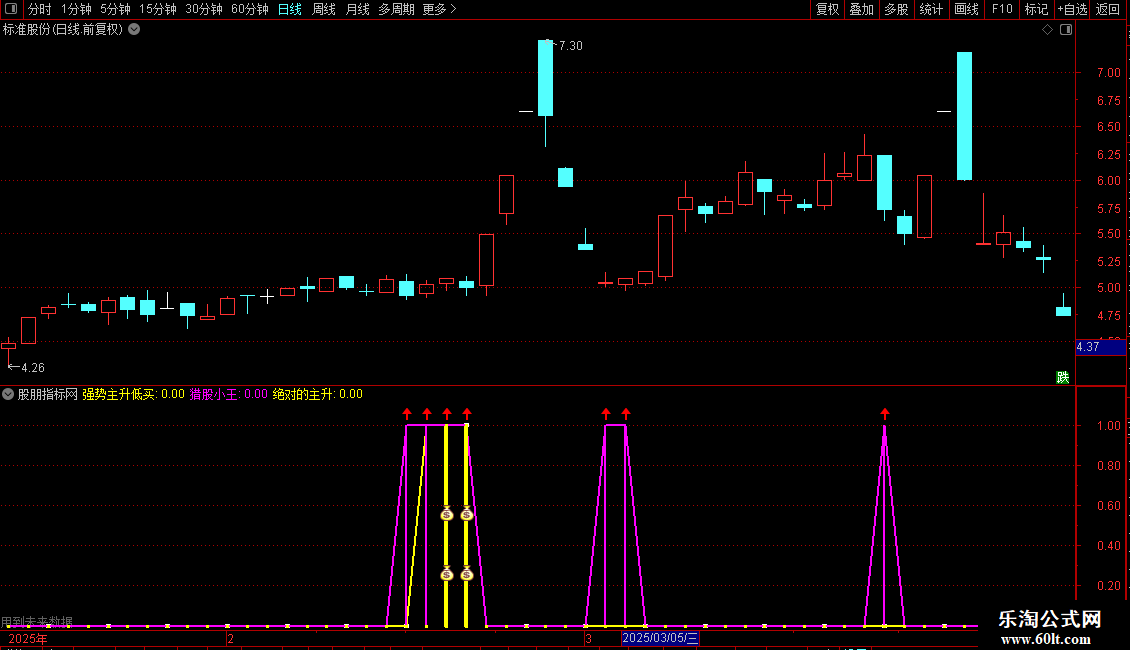Select the 5分钟 period tab
Viewport: 1130px width, 650px height.
(115, 9)
